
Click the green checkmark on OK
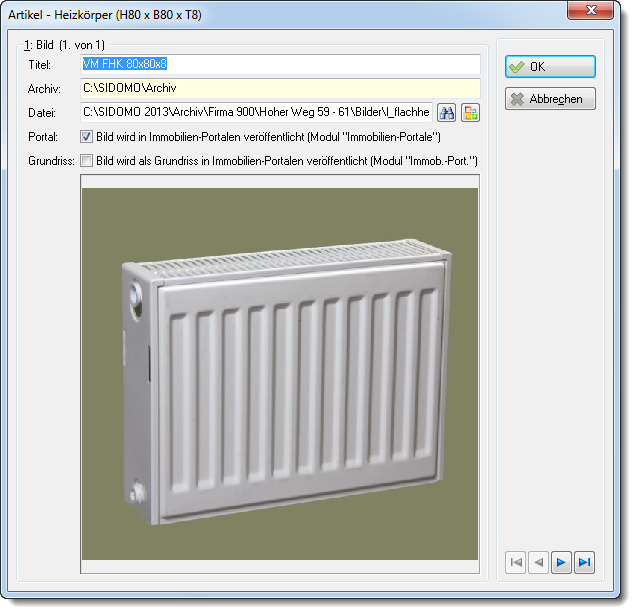(517, 67)
